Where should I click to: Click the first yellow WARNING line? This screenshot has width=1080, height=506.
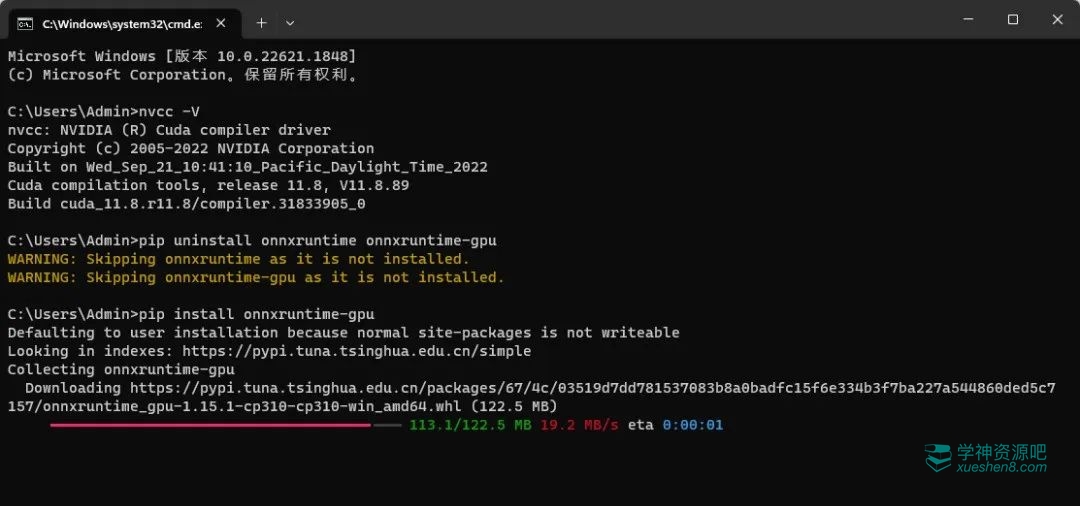tap(238, 259)
